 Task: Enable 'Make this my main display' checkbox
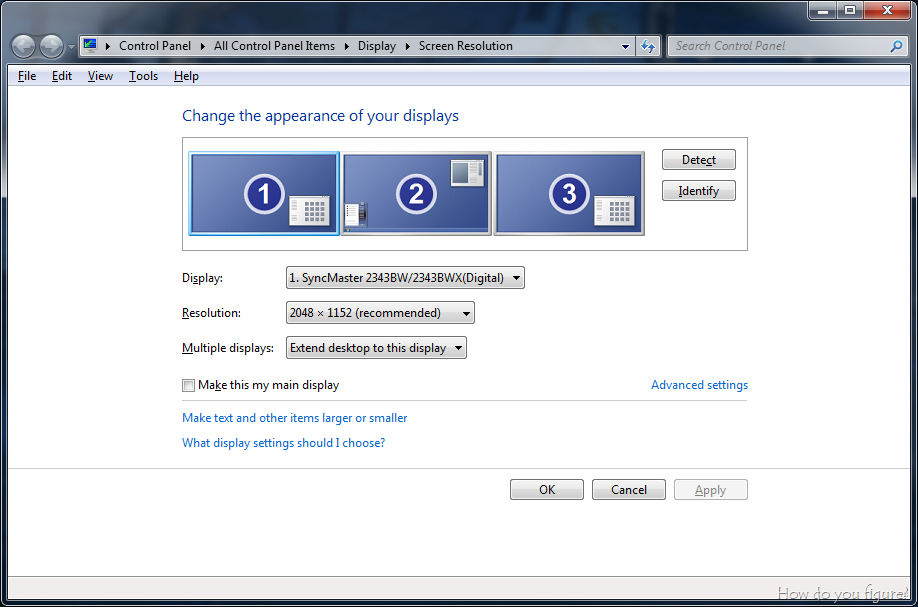pos(189,385)
